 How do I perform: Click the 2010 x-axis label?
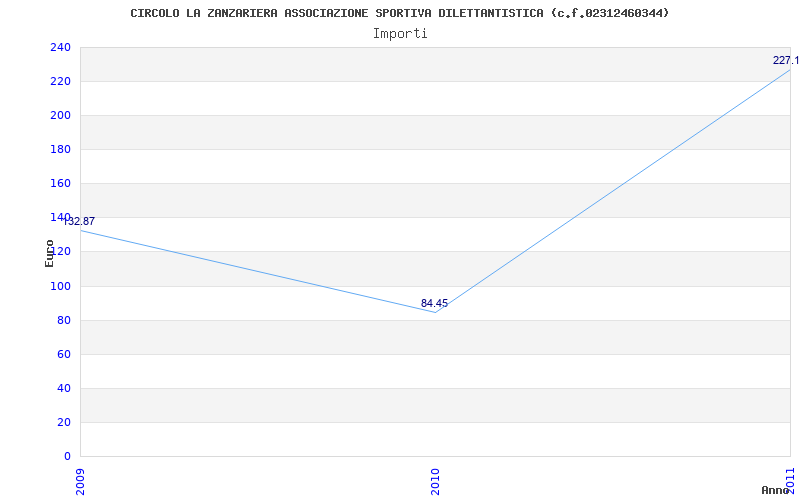click(435, 482)
